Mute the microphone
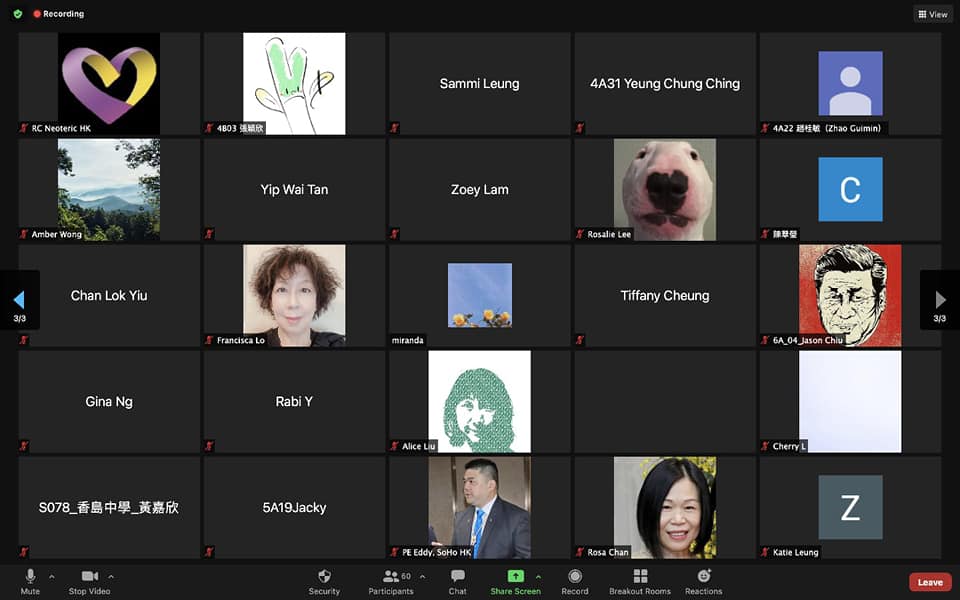 point(30,581)
